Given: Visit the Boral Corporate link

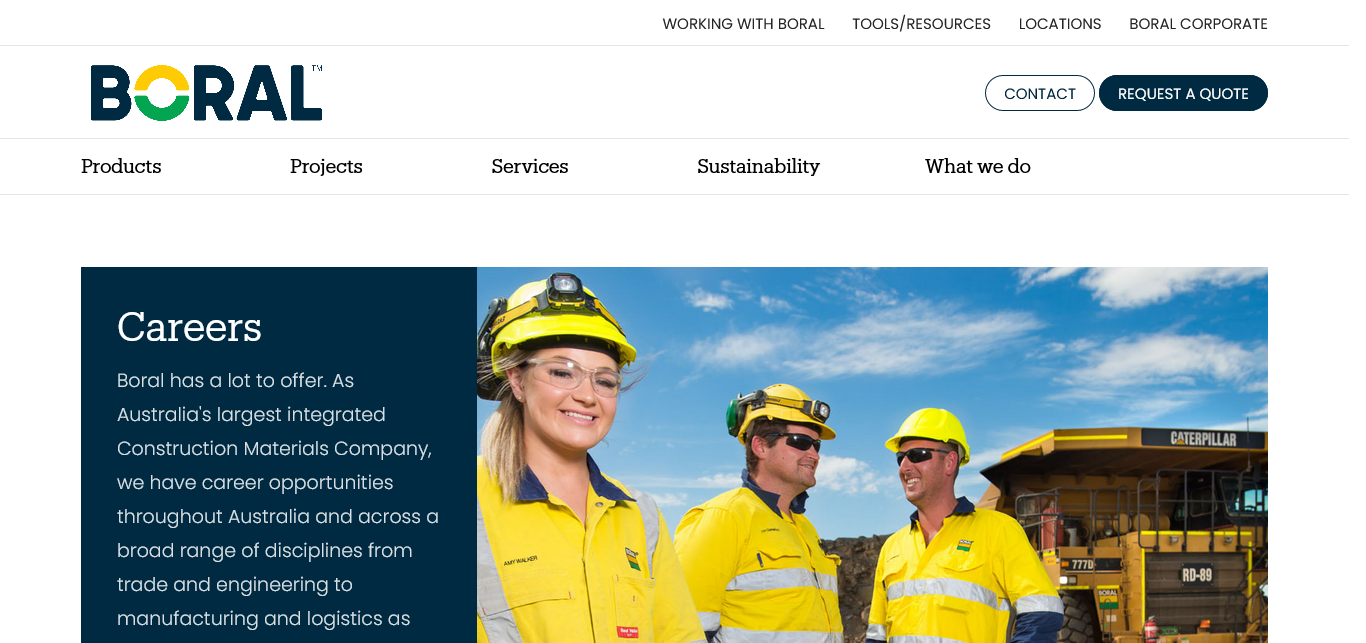Looking at the screenshot, I should (1198, 24).
